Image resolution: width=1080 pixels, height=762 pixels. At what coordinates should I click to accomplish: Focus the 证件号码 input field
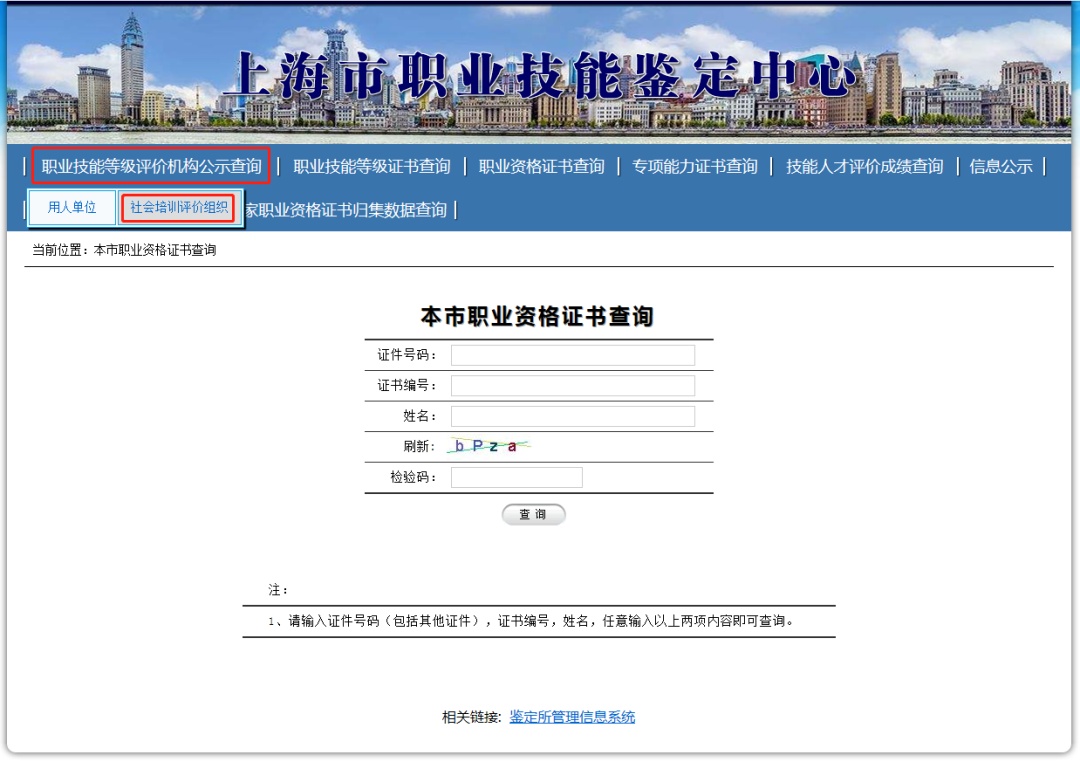click(x=572, y=356)
